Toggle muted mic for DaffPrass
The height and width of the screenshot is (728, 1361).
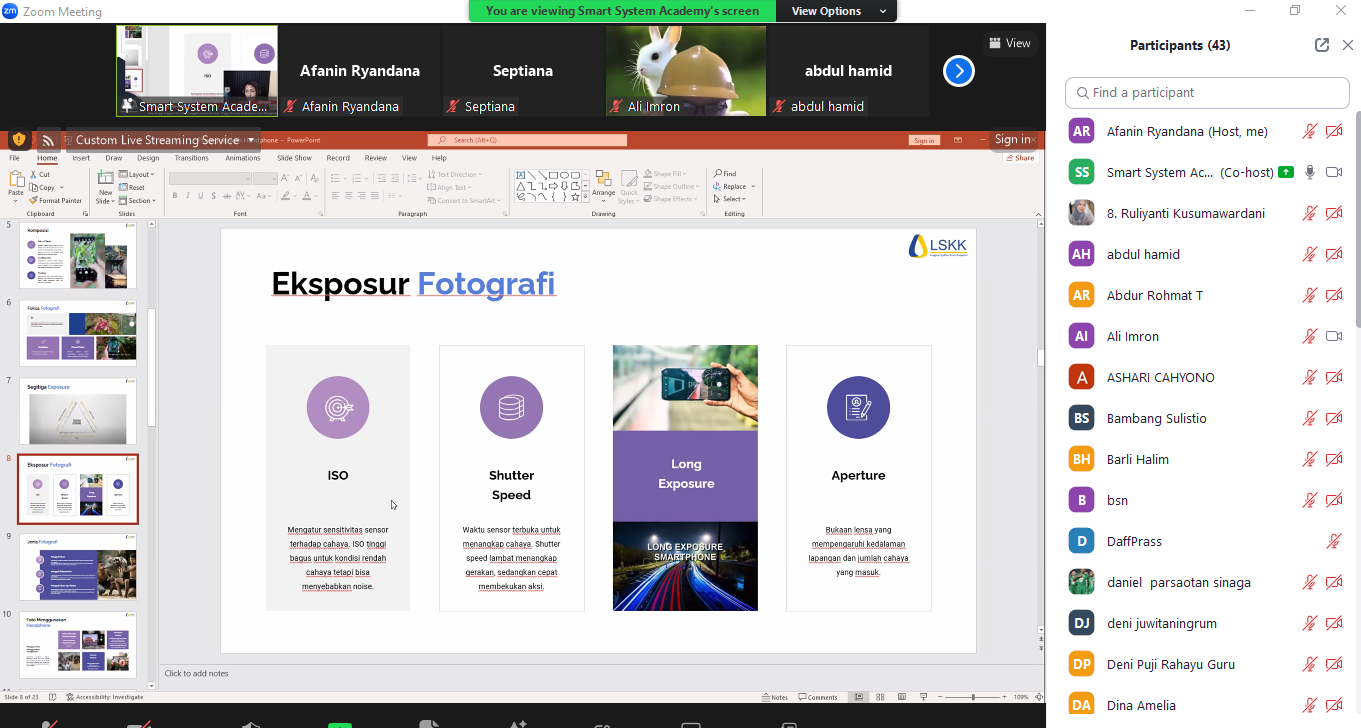pyautogui.click(x=1333, y=541)
